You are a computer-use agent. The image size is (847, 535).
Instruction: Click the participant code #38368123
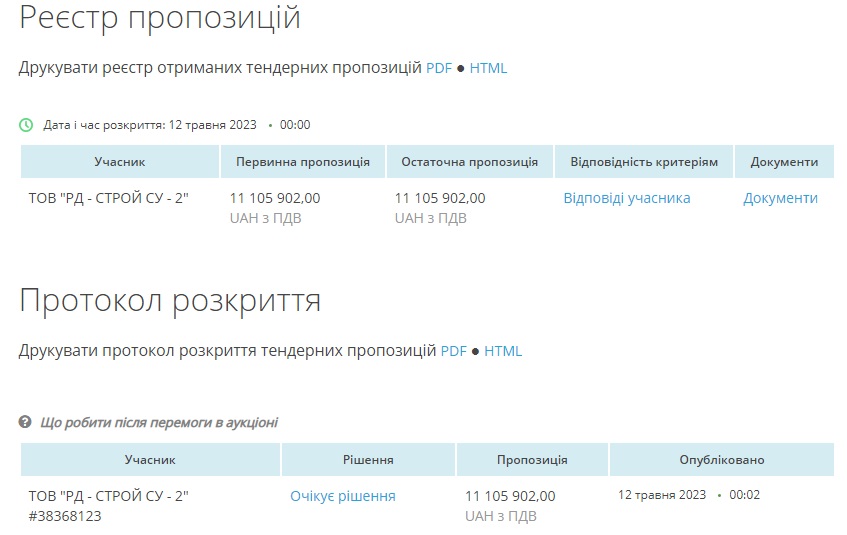pyautogui.click(x=65, y=517)
